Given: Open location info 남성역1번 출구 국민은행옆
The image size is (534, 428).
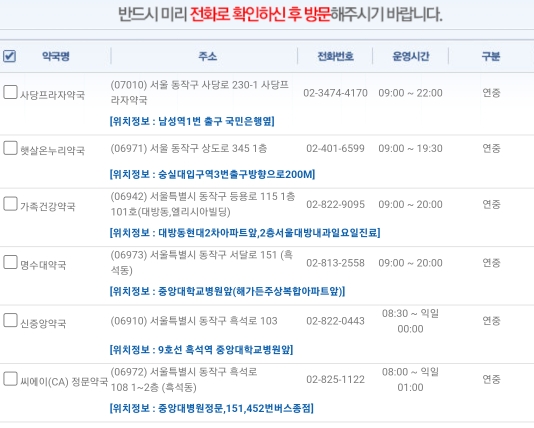Looking at the screenshot, I should pos(192,121).
